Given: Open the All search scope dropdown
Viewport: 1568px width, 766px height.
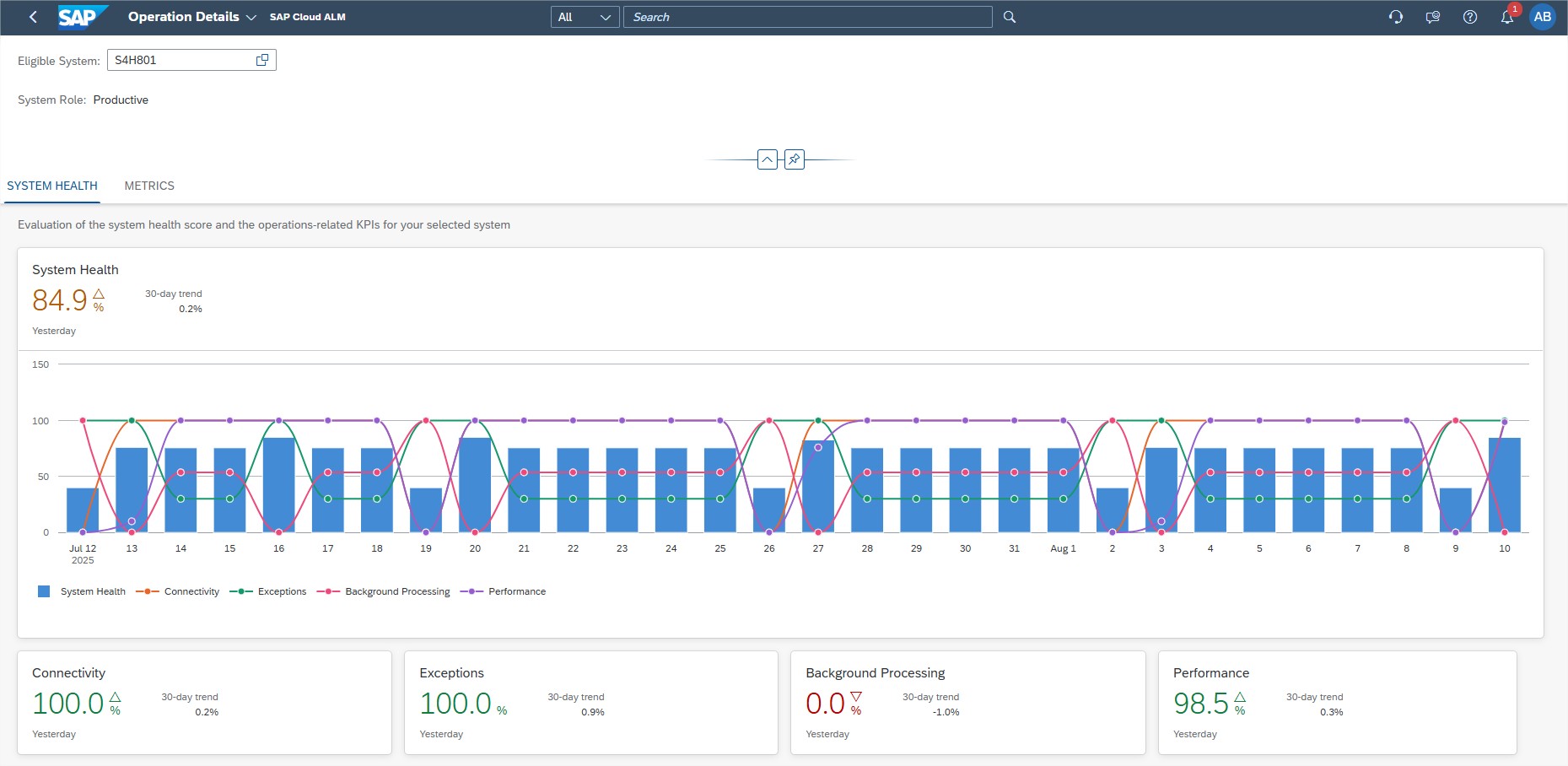Looking at the screenshot, I should [x=585, y=17].
